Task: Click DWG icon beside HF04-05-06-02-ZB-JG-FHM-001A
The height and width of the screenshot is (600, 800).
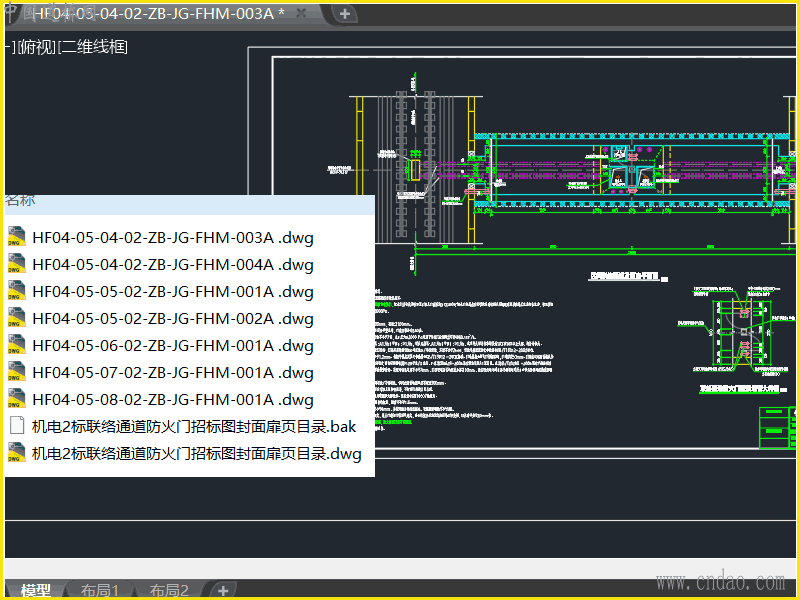Action: pos(17,346)
